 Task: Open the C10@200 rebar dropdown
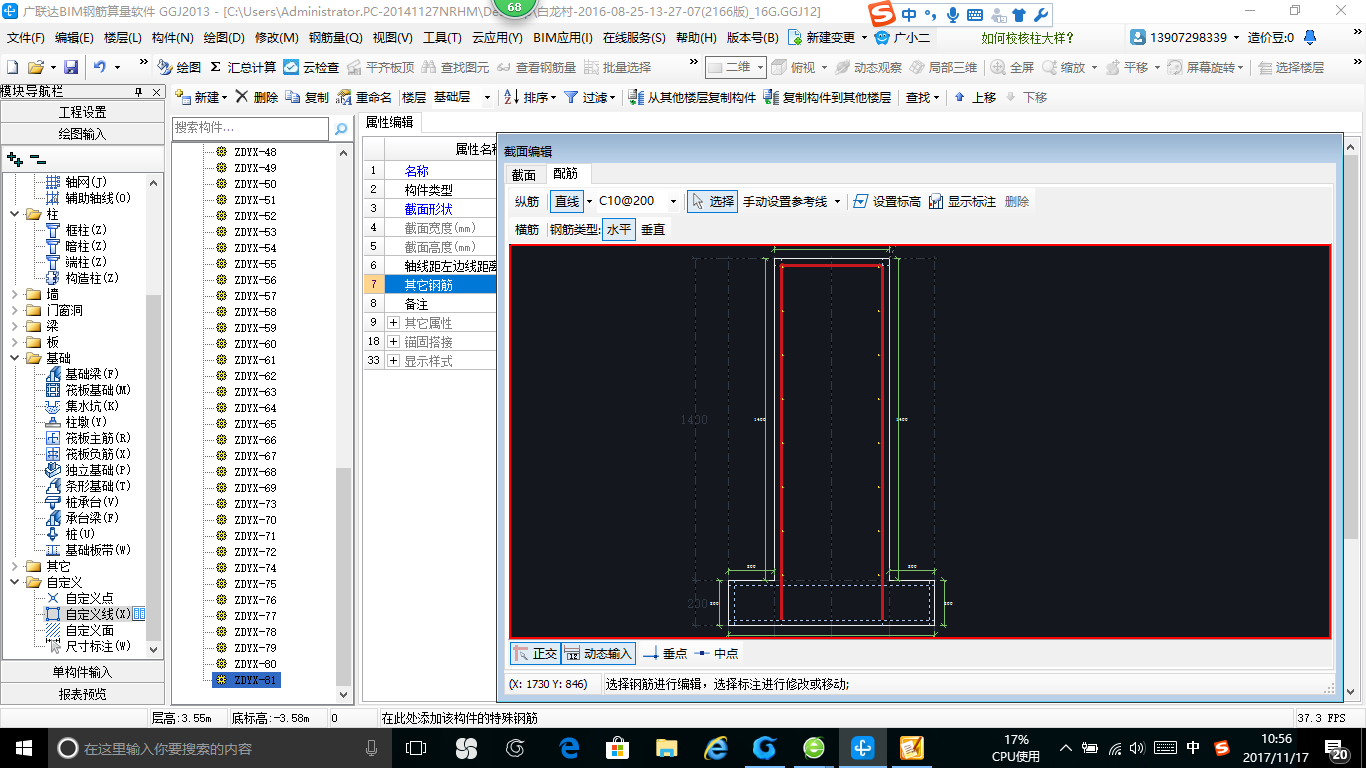click(673, 201)
